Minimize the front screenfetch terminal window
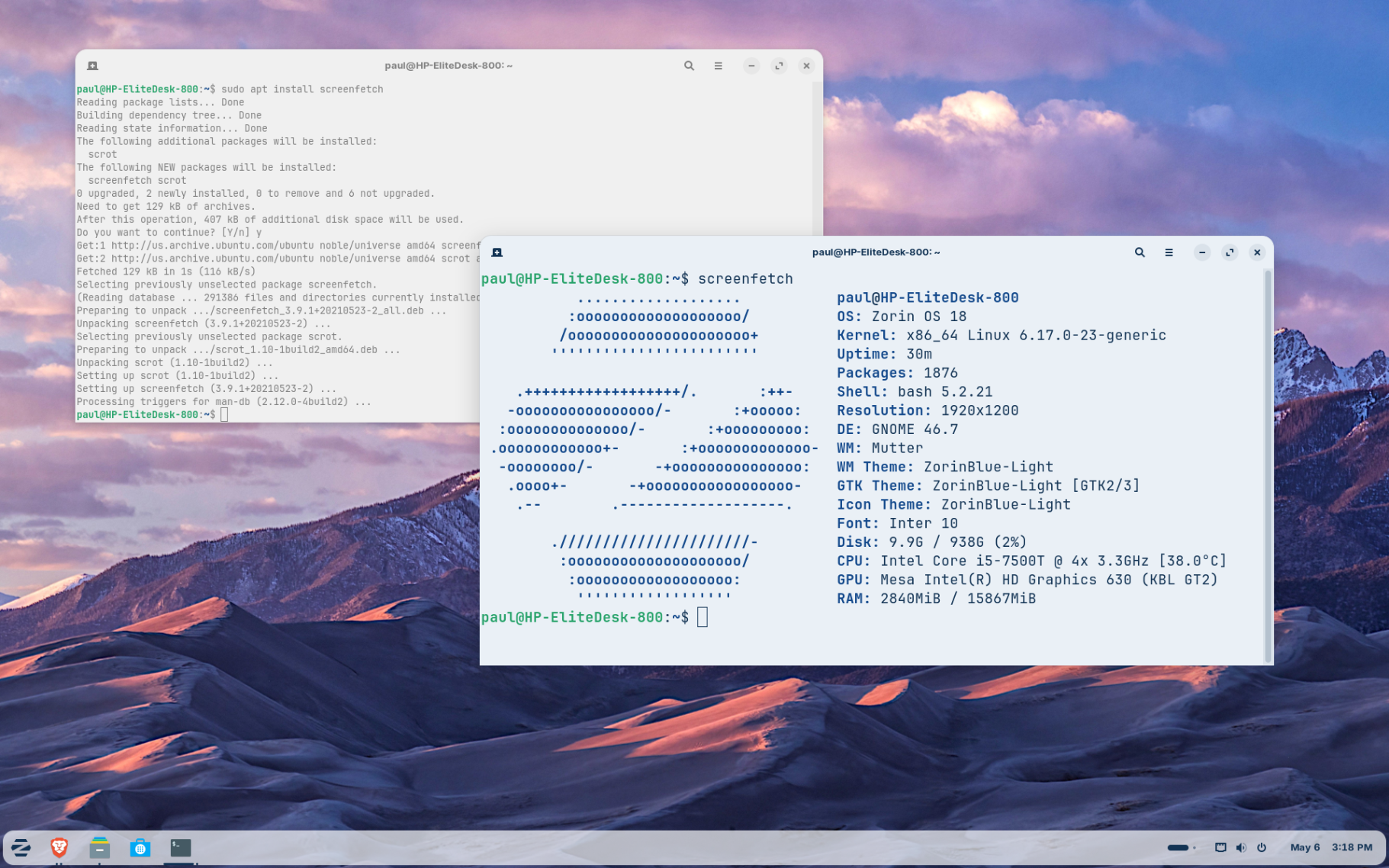 (x=1202, y=252)
